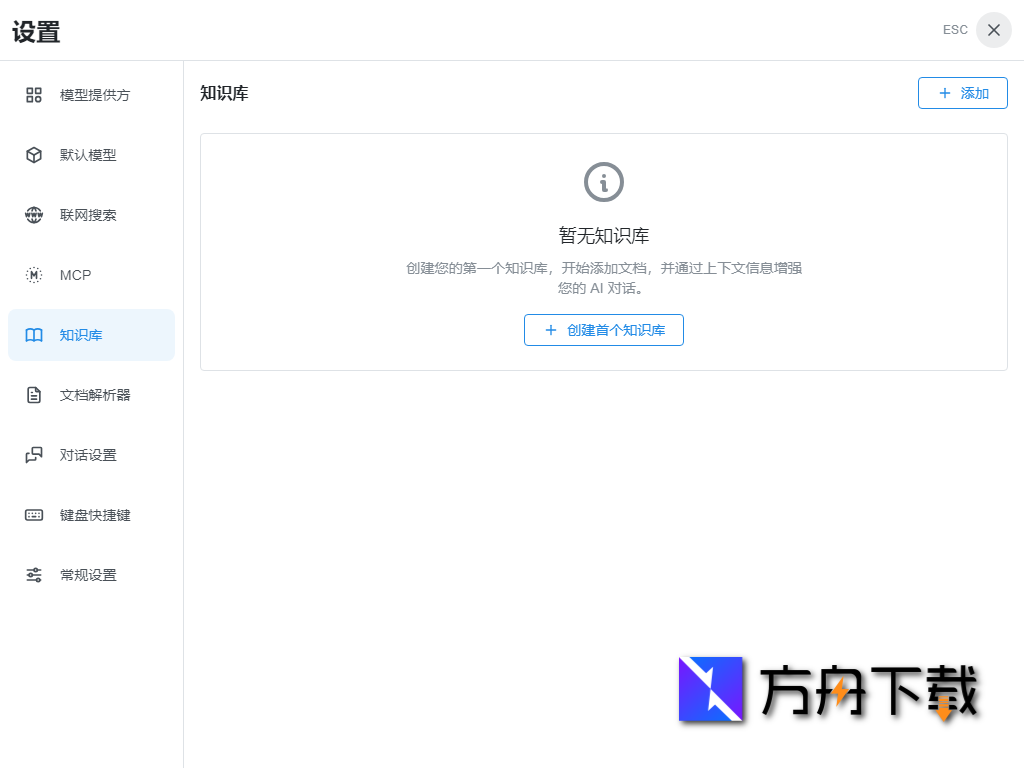
Task: Click the 文档解析器 document icon
Action: [33, 395]
